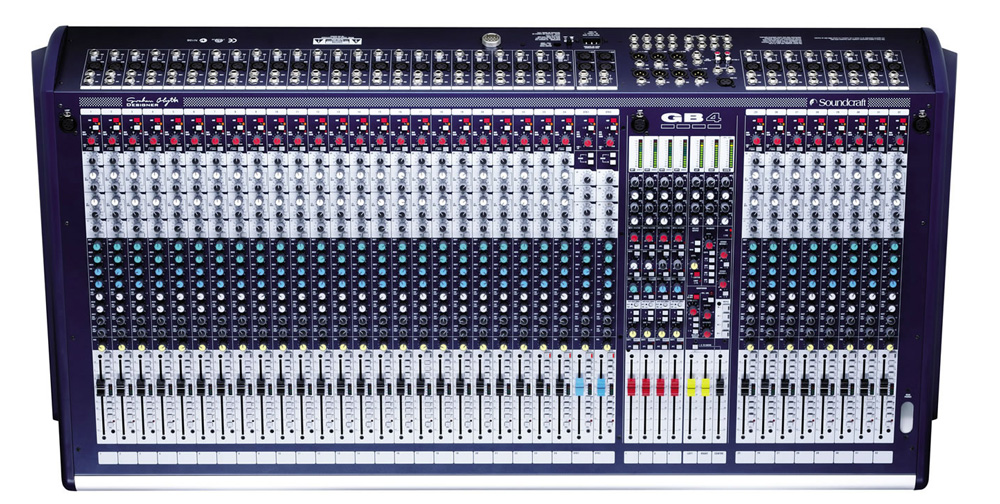Image resolution: width=1000 pixels, height=504 pixels.
Task: Move the first red group fader
Action: point(632,387)
